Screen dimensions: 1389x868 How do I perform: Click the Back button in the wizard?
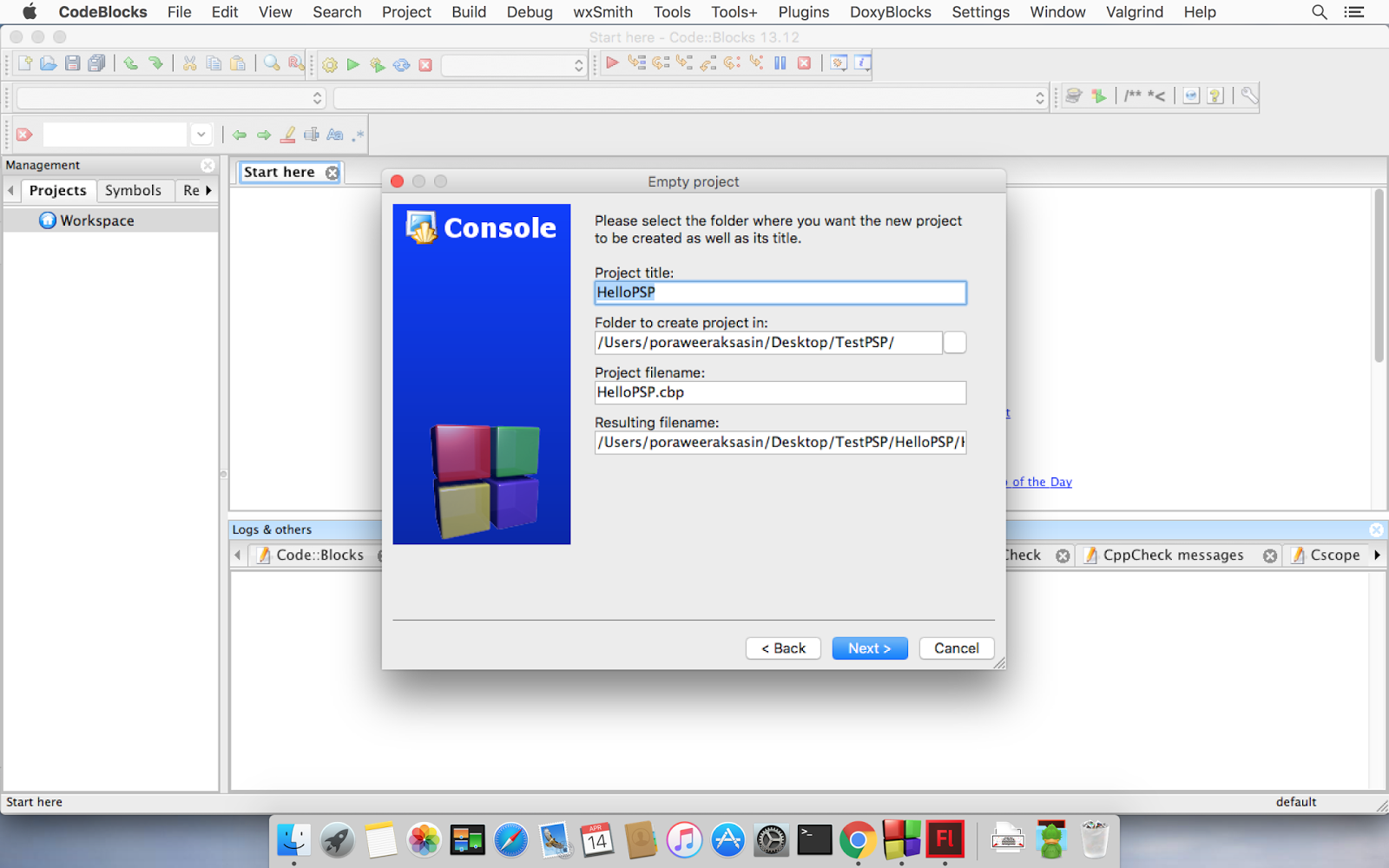(x=783, y=648)
